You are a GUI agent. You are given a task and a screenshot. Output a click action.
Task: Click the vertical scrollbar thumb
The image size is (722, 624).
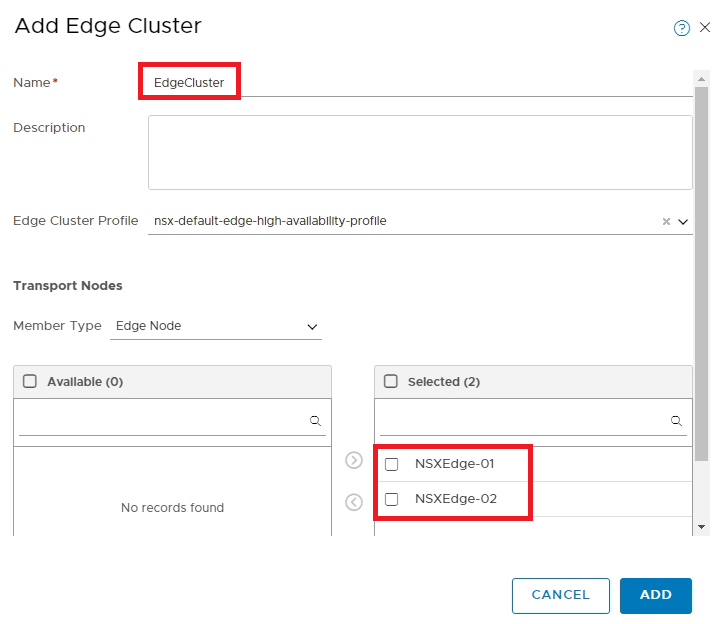point(701,274)
